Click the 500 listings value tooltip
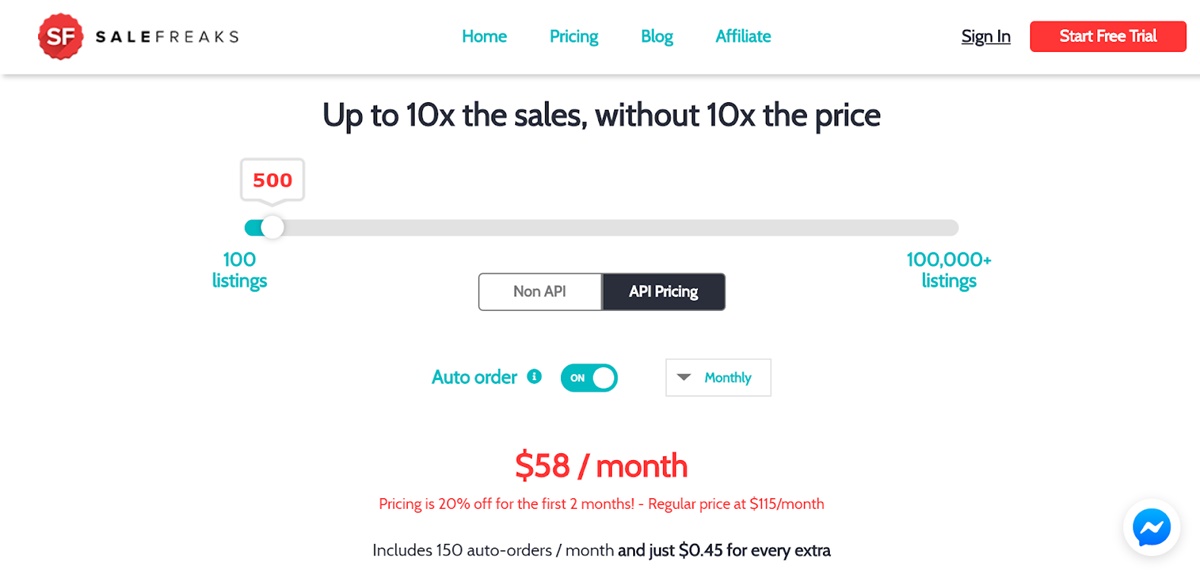Image resolution: width=1200 pixels, height=578 pixels. [x=272, y=181]
